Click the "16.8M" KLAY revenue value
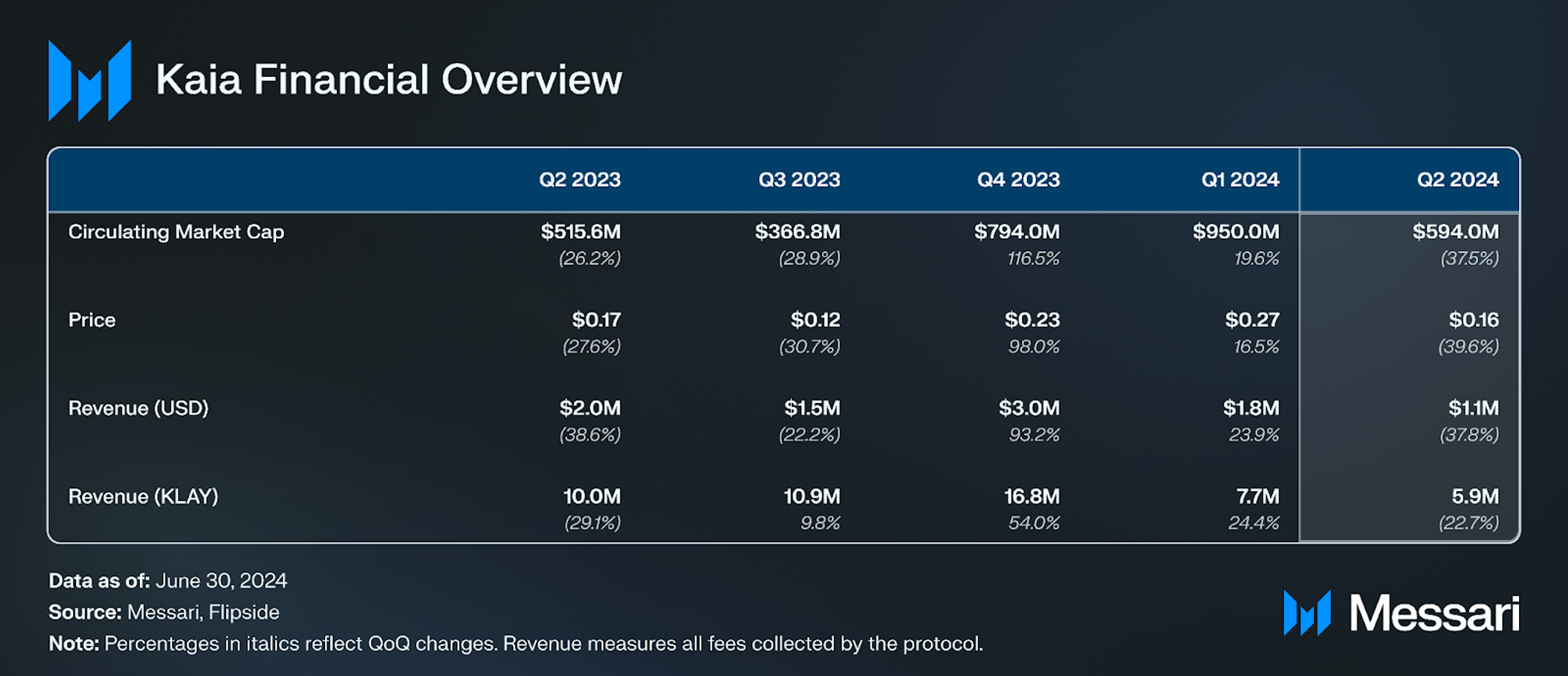This screenshot has width=1568, height=676. (1031, 497)
